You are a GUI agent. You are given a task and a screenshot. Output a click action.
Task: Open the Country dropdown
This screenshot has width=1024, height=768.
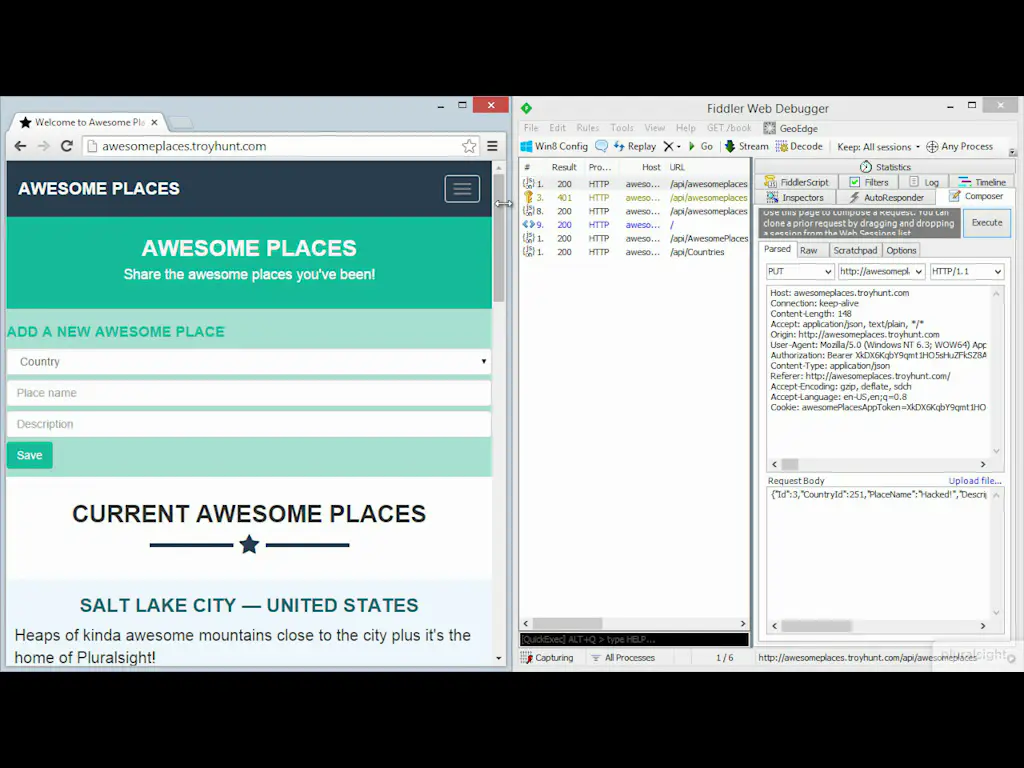coord(249,362)
